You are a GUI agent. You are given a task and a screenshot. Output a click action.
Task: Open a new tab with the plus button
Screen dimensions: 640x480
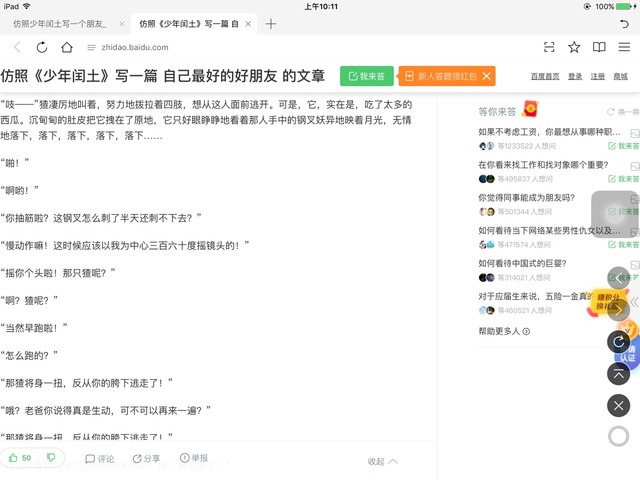[x=271, y=23]
